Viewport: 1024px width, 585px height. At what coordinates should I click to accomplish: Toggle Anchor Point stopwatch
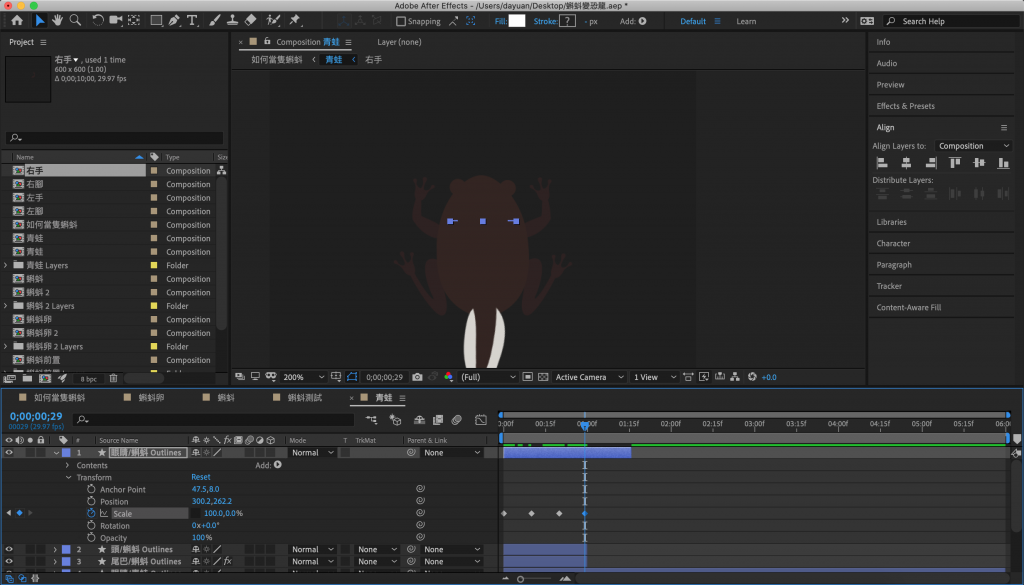(91, 489)
